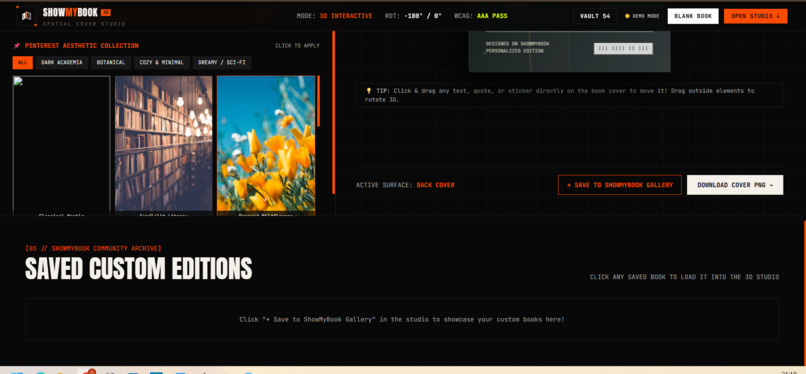
Task: Click the 'SPATIAL COVER STUDIO' subtitle
Action: (x=84, y=24)
